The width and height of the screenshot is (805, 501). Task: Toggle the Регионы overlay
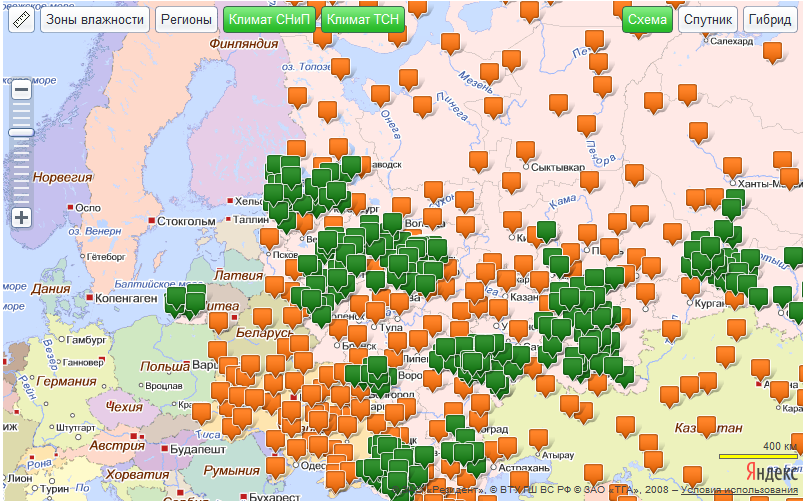(187, 20)
